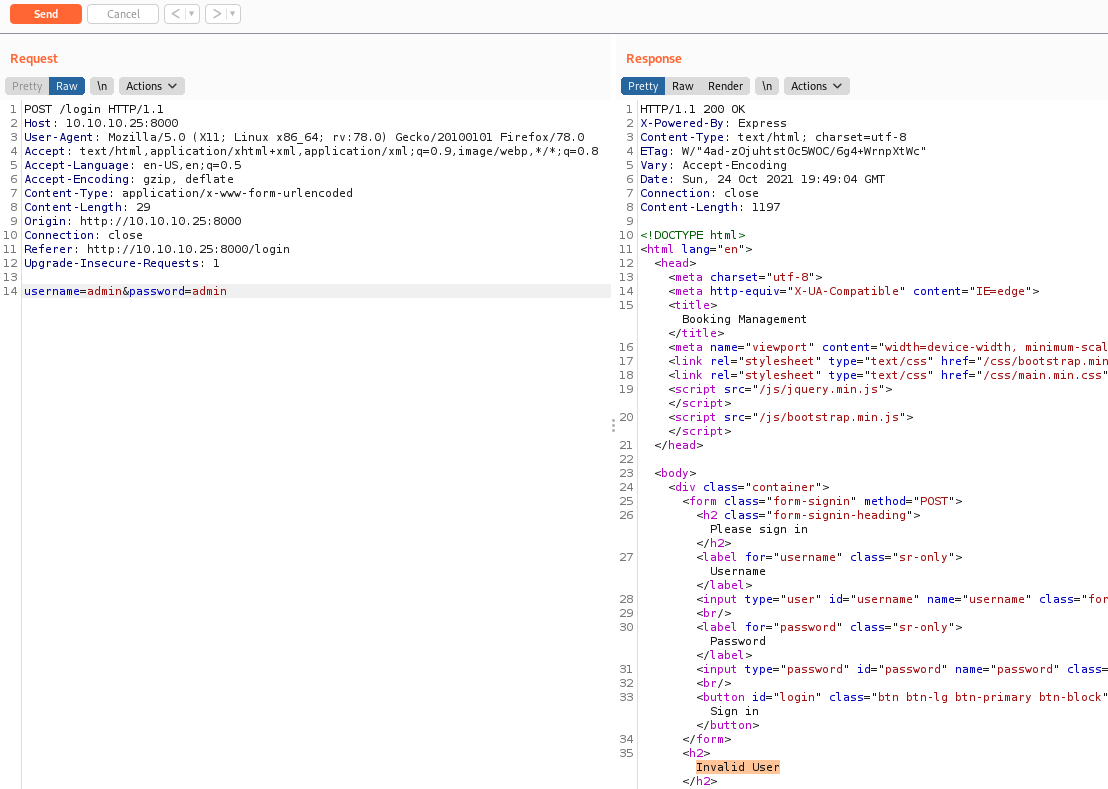This screenshot has height=789, width=1108.
Task: Switch Request view to Raw tab
Action: coord(67,86)
